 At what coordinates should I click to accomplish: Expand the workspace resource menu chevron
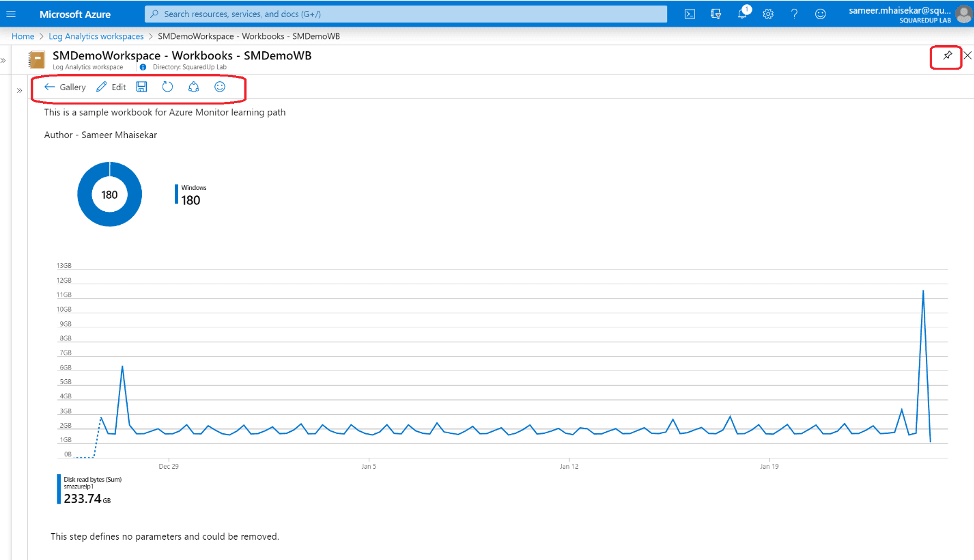(19, 91)
